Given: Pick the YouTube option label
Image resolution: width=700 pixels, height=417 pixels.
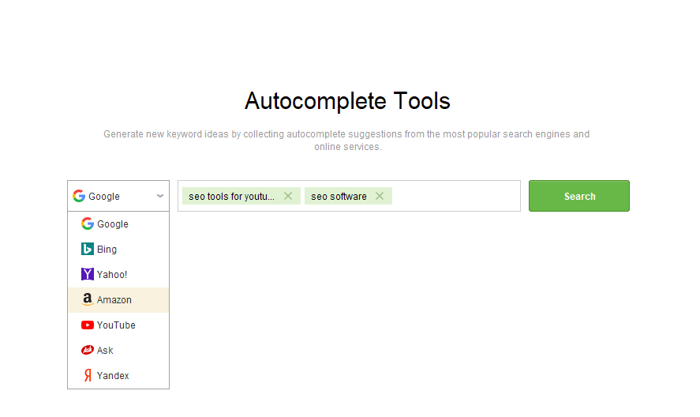Looking at the screenshot, I should pos(116,325).
